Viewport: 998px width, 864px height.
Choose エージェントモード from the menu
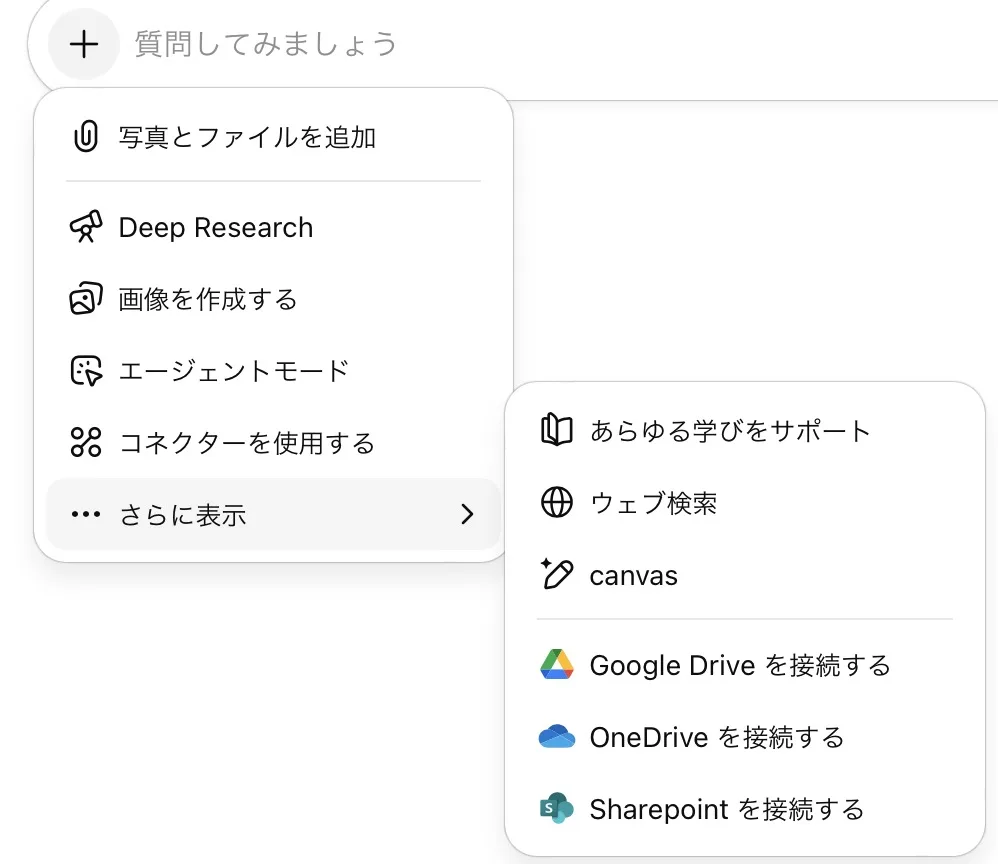[233, 371]
